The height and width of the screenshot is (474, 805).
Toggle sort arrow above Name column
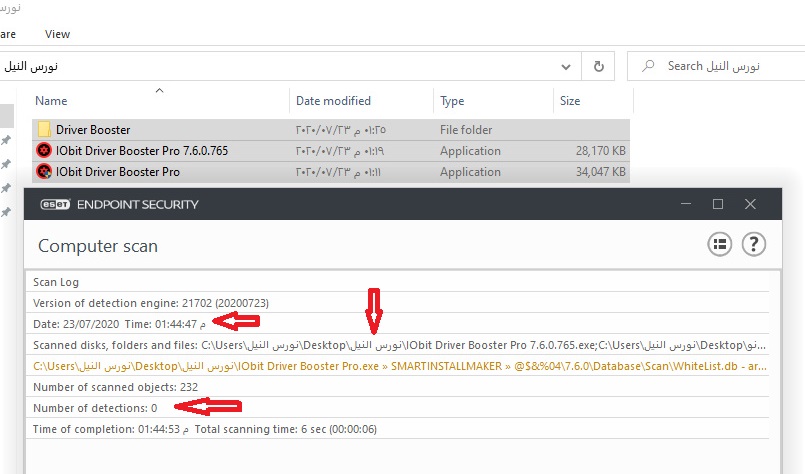(159, 91)
